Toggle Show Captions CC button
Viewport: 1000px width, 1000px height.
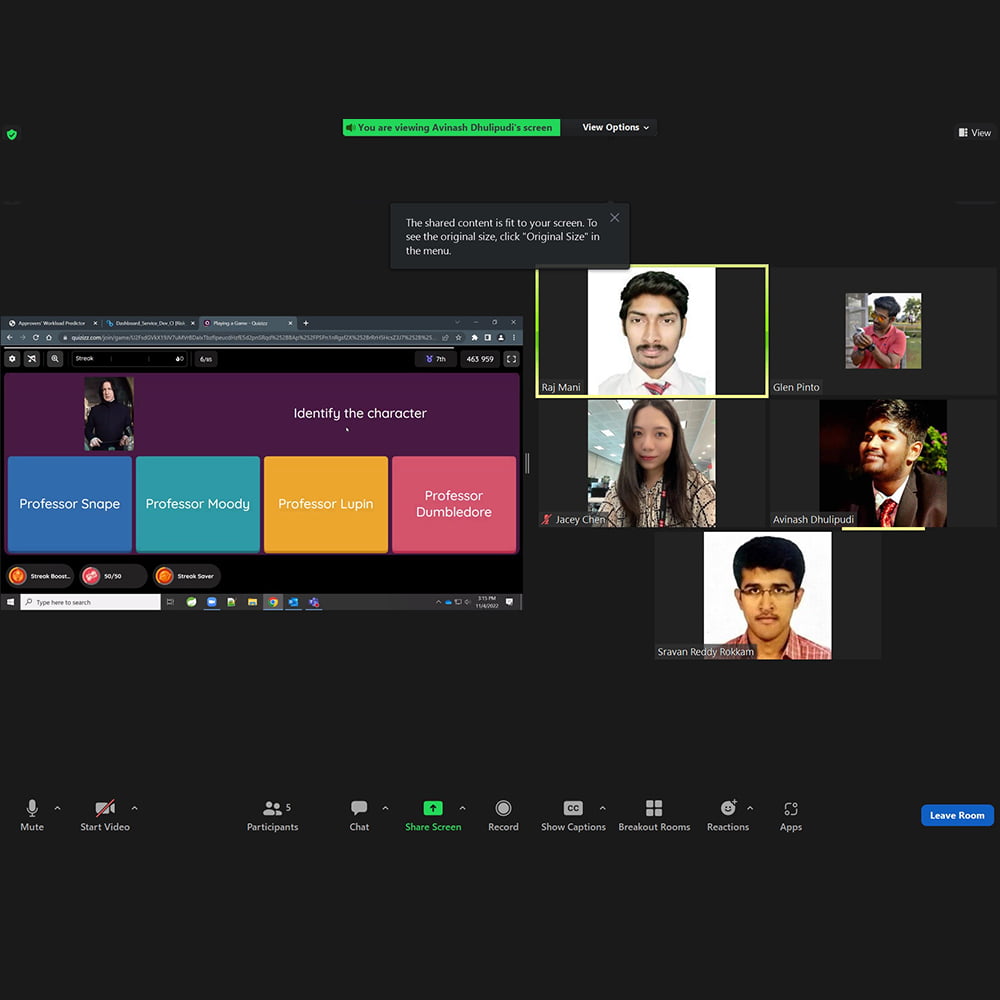[573, 809]
